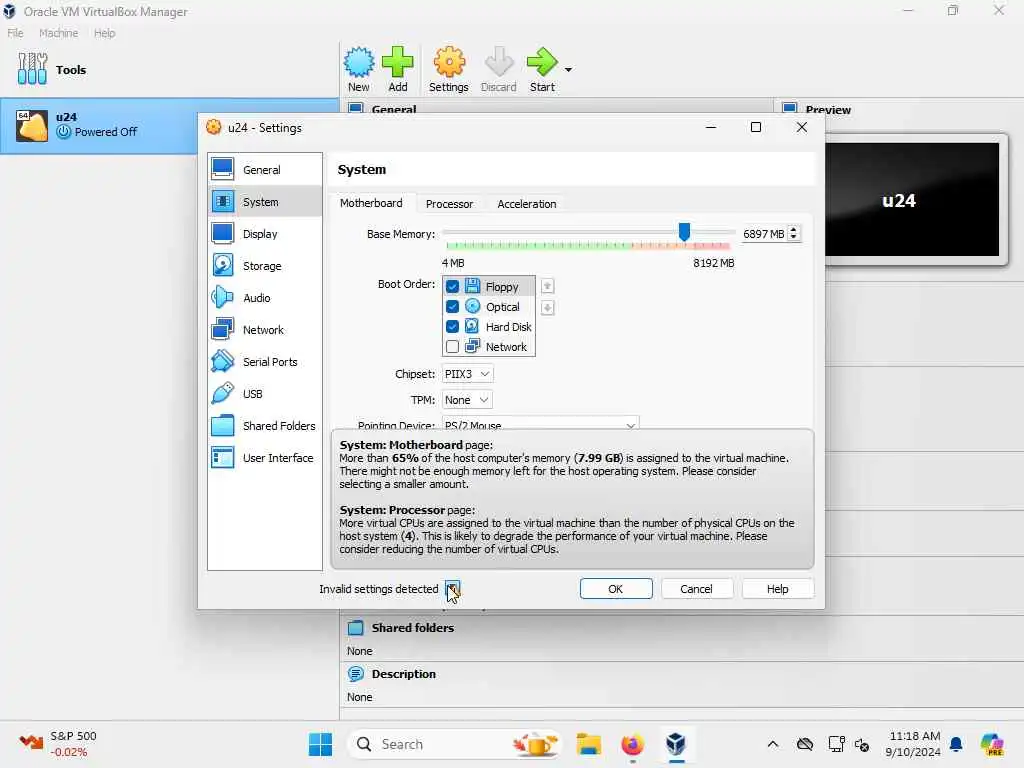The width and height of the screenshot is (1024, 768).
Task: Open the Machine menu
Action: tap(58, 33)
